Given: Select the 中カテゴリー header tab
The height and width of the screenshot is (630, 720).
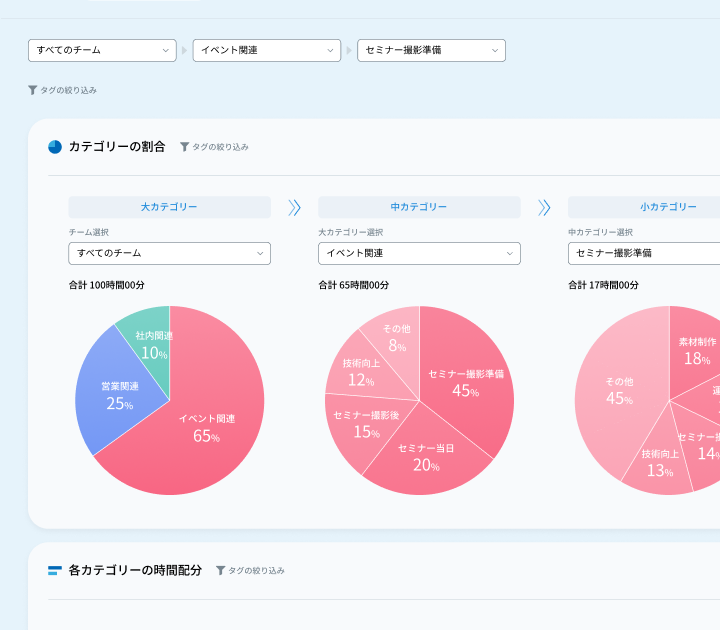Looking at the screenshot, I should coord(419,207).
